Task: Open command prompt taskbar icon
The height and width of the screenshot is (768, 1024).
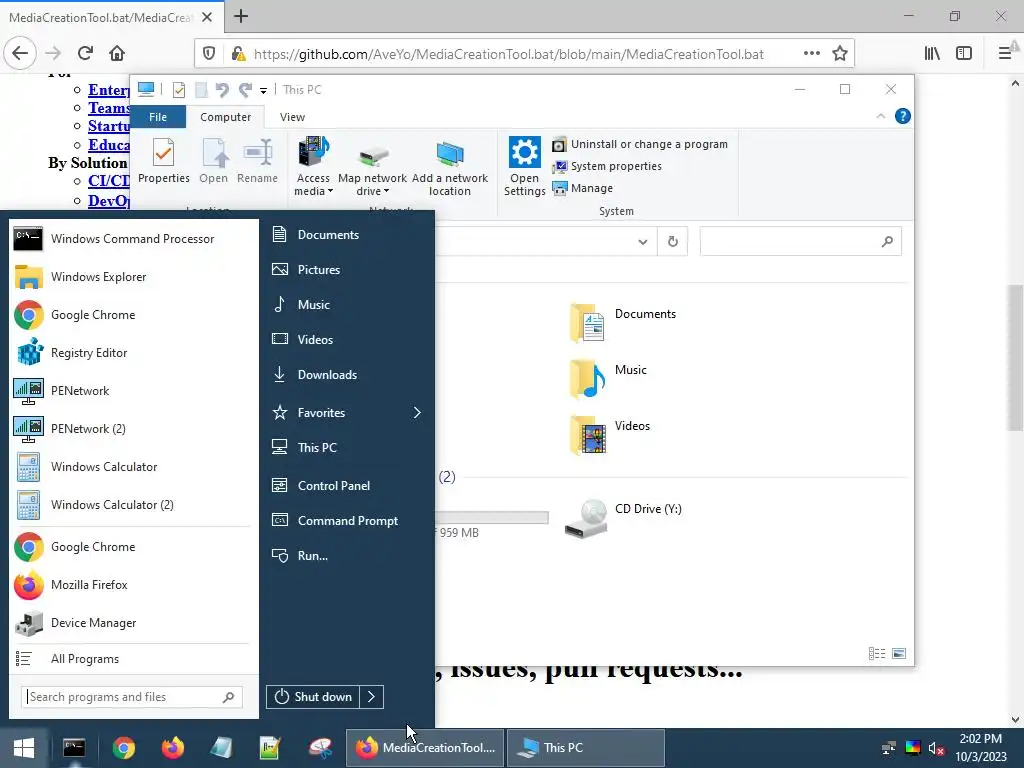Action: 74,748
